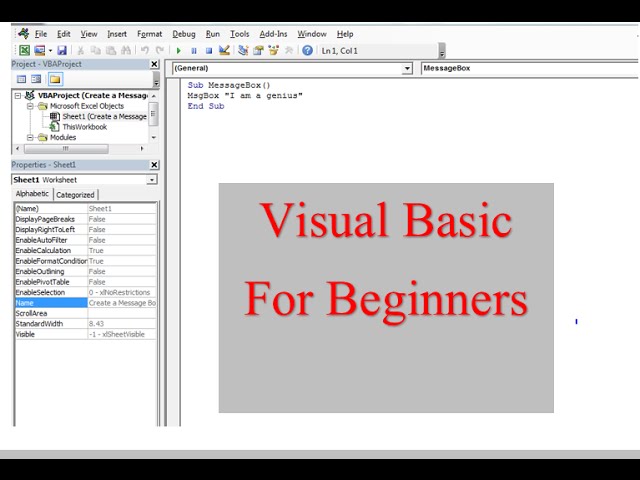Switch to the Categorized tab
640x480 pixels.
click(76, 195)
